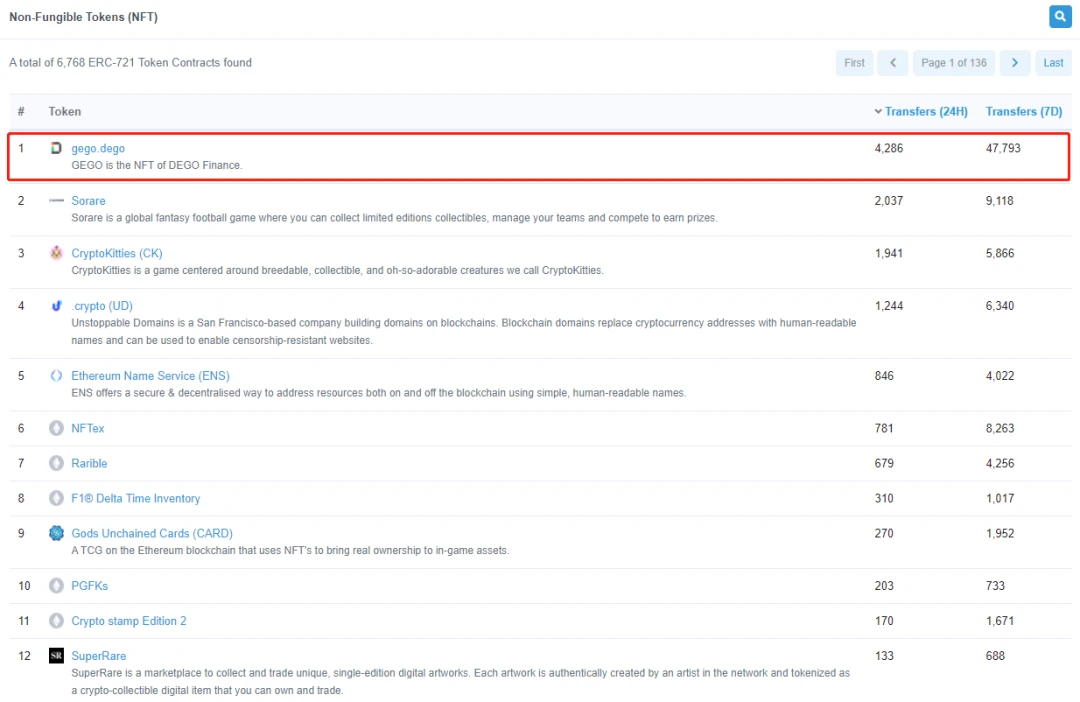The image size is (1080, 702).
Task: Click the 7D transfers value 688
Action: click(x=995, y=656)
